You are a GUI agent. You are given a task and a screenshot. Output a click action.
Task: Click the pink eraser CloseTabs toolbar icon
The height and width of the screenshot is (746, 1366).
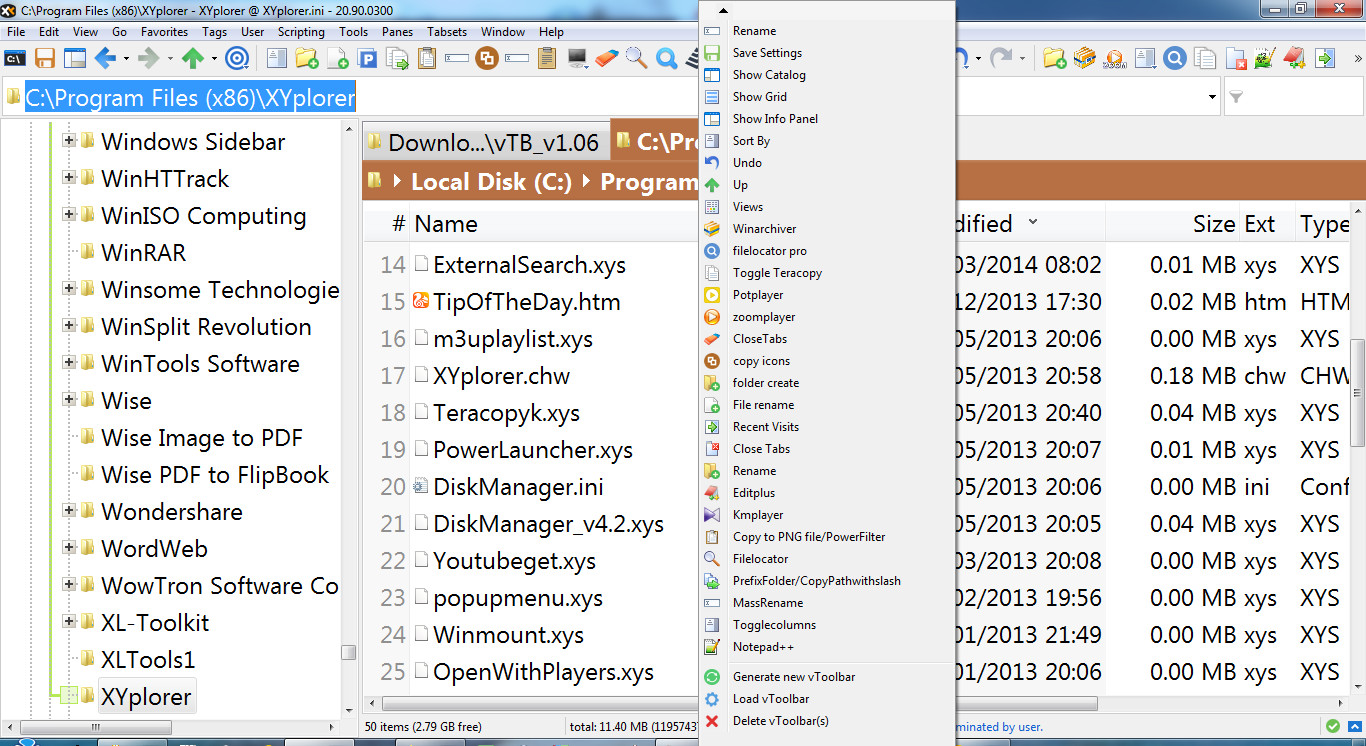(607, 59)
